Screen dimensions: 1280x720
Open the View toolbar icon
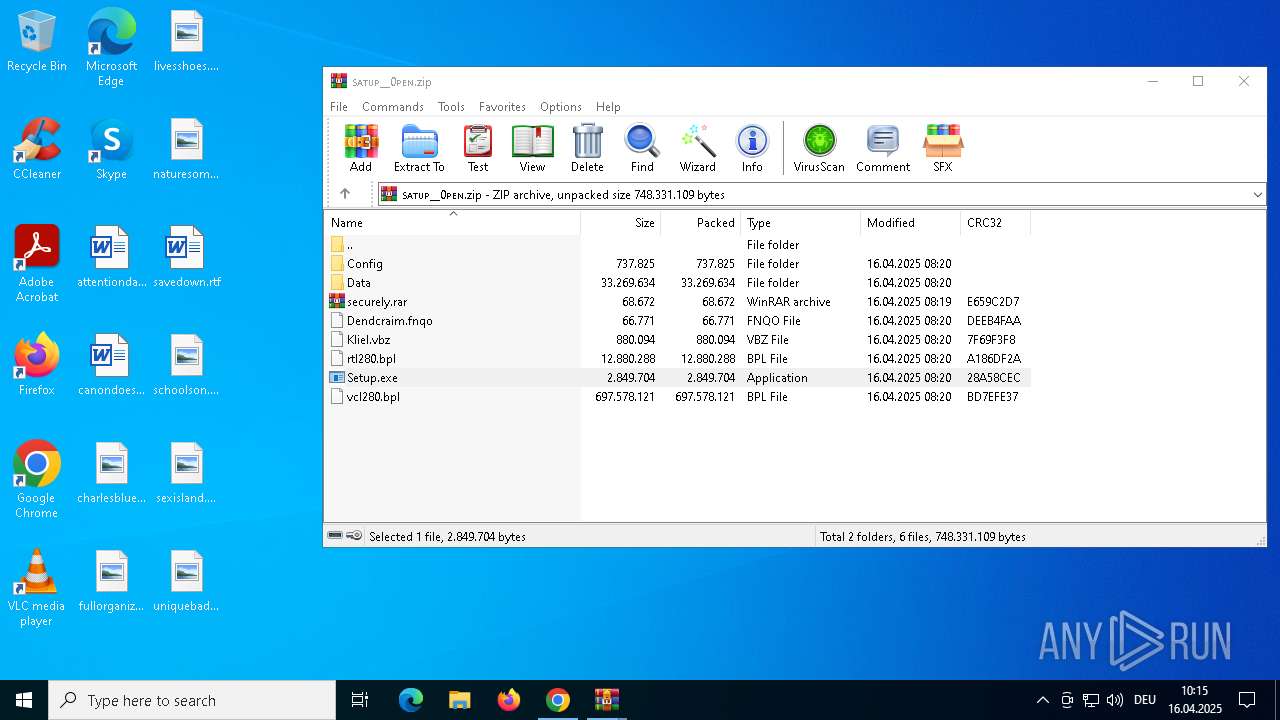532,148
